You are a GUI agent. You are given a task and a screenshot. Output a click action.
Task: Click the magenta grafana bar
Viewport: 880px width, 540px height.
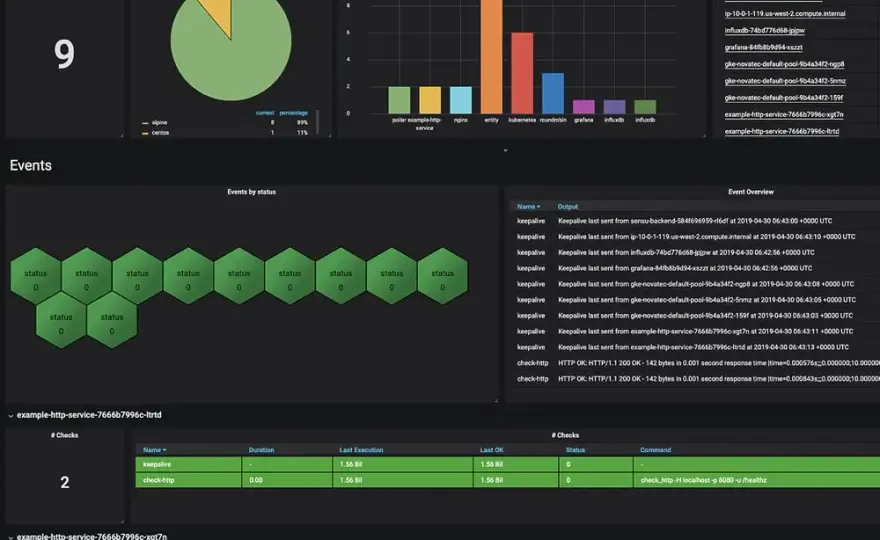(x=584, y=107)
